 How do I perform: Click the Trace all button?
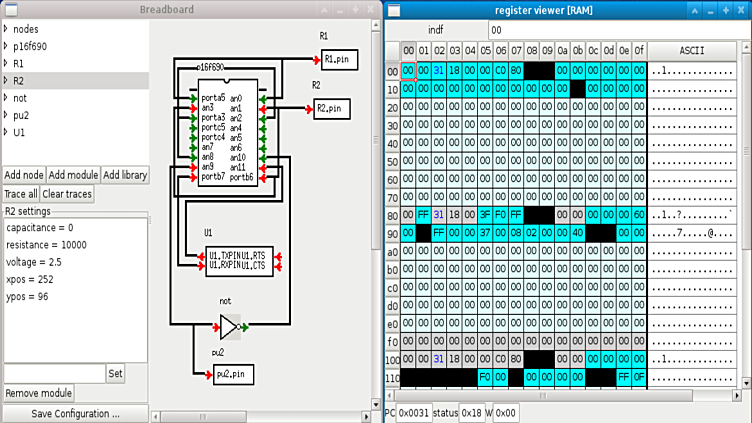point(21,194)
